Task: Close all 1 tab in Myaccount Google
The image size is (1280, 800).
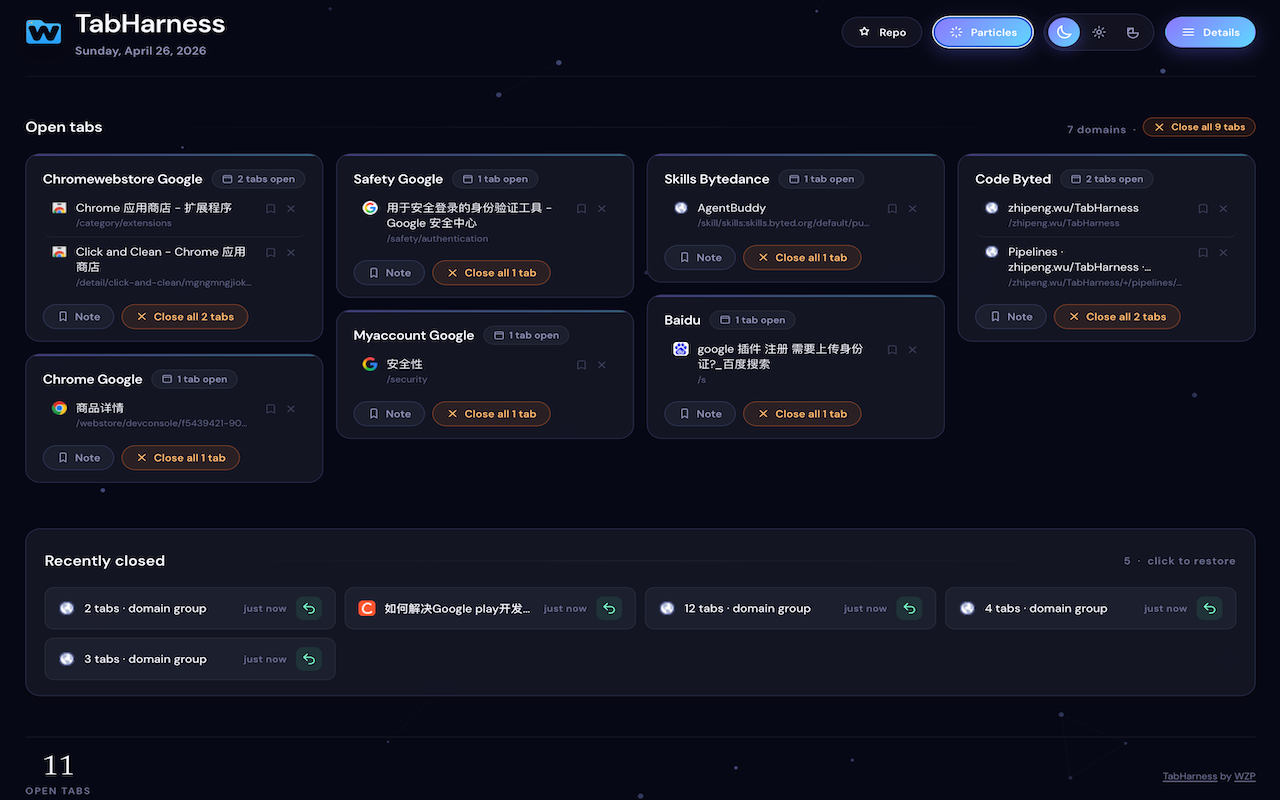Action: 492,414
